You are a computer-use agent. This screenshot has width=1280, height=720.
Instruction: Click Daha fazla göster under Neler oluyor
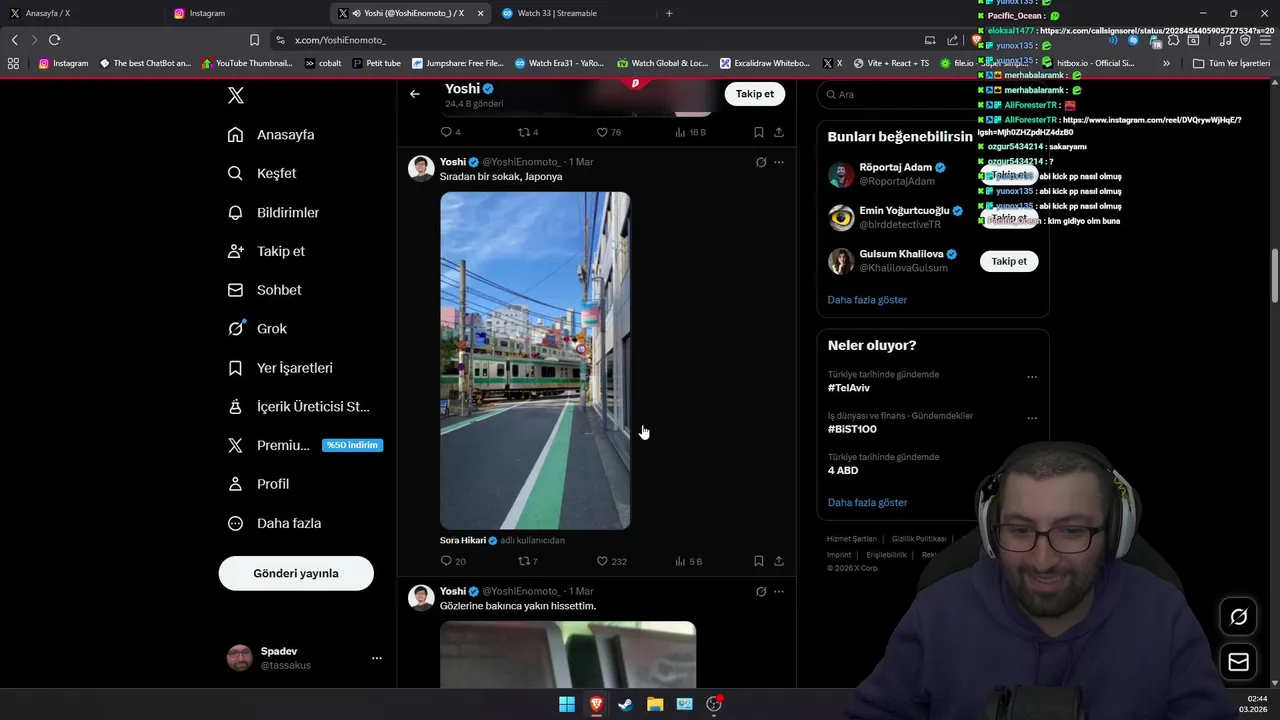pos(867,502)
